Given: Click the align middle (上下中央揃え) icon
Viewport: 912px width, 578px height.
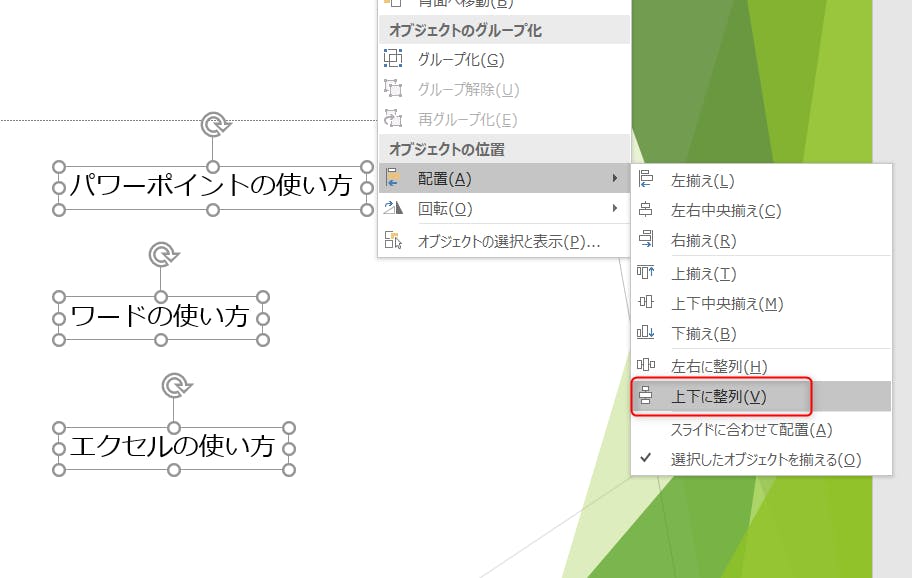Looking at the screenshot, I should (x=646, y=303).
